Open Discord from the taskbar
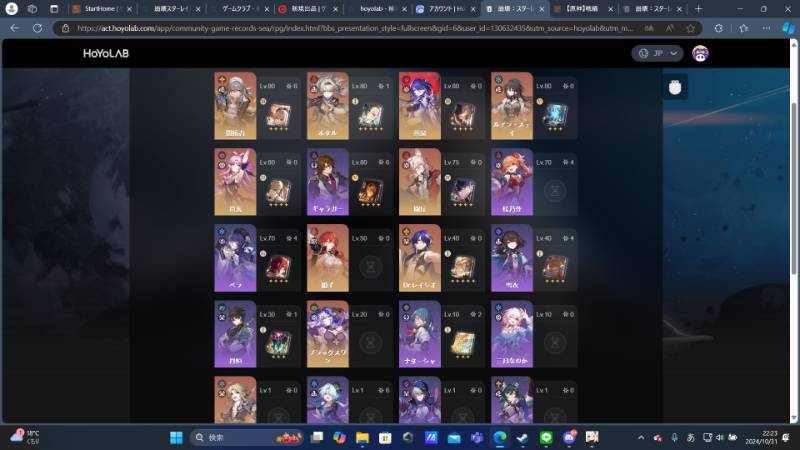The height and width of the screenshot is (450, 800). (x=569, y=437)
